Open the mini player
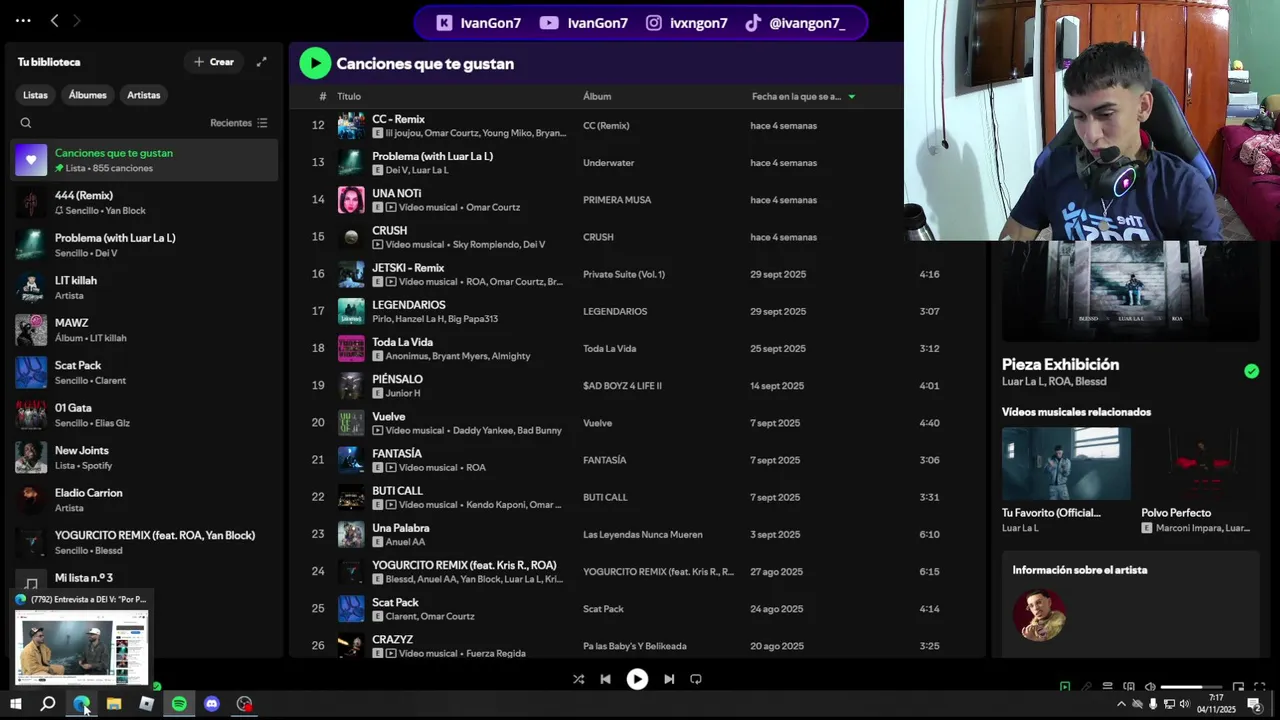The image size is (1280, 720). 1238,687
